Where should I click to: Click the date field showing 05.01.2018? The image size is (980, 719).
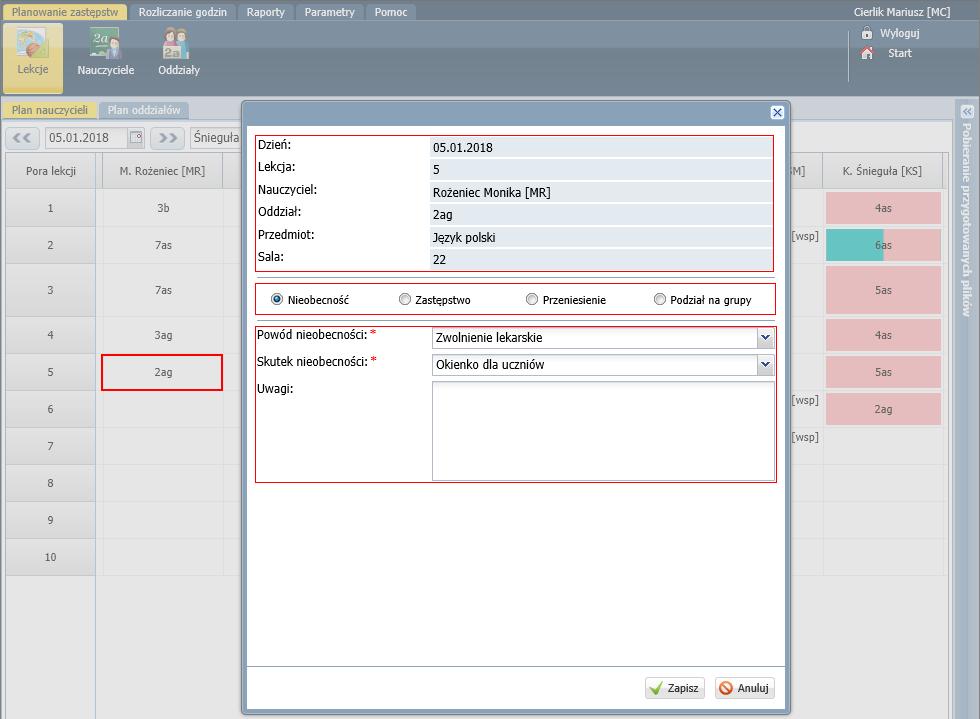click(x=86, y=138)
